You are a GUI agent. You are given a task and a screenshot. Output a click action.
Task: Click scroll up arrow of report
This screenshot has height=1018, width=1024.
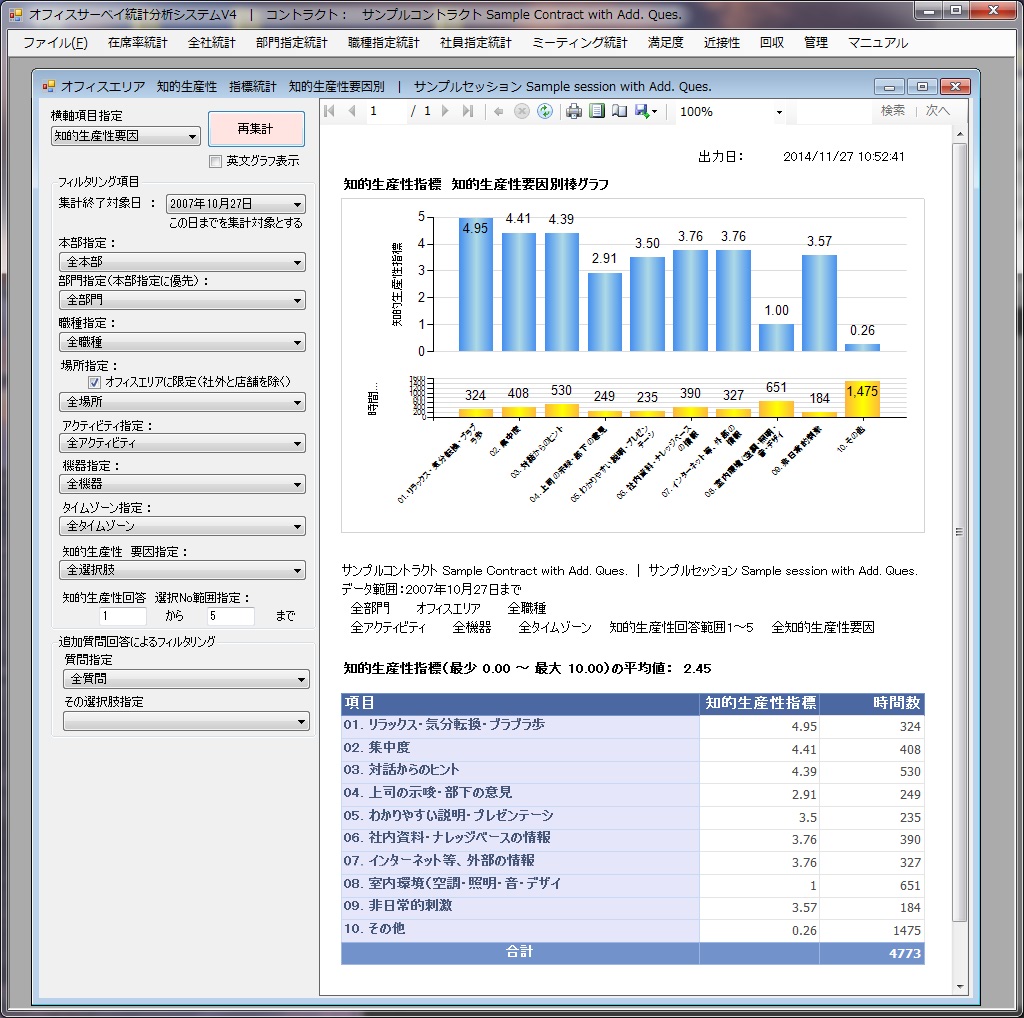click(959, 134)
